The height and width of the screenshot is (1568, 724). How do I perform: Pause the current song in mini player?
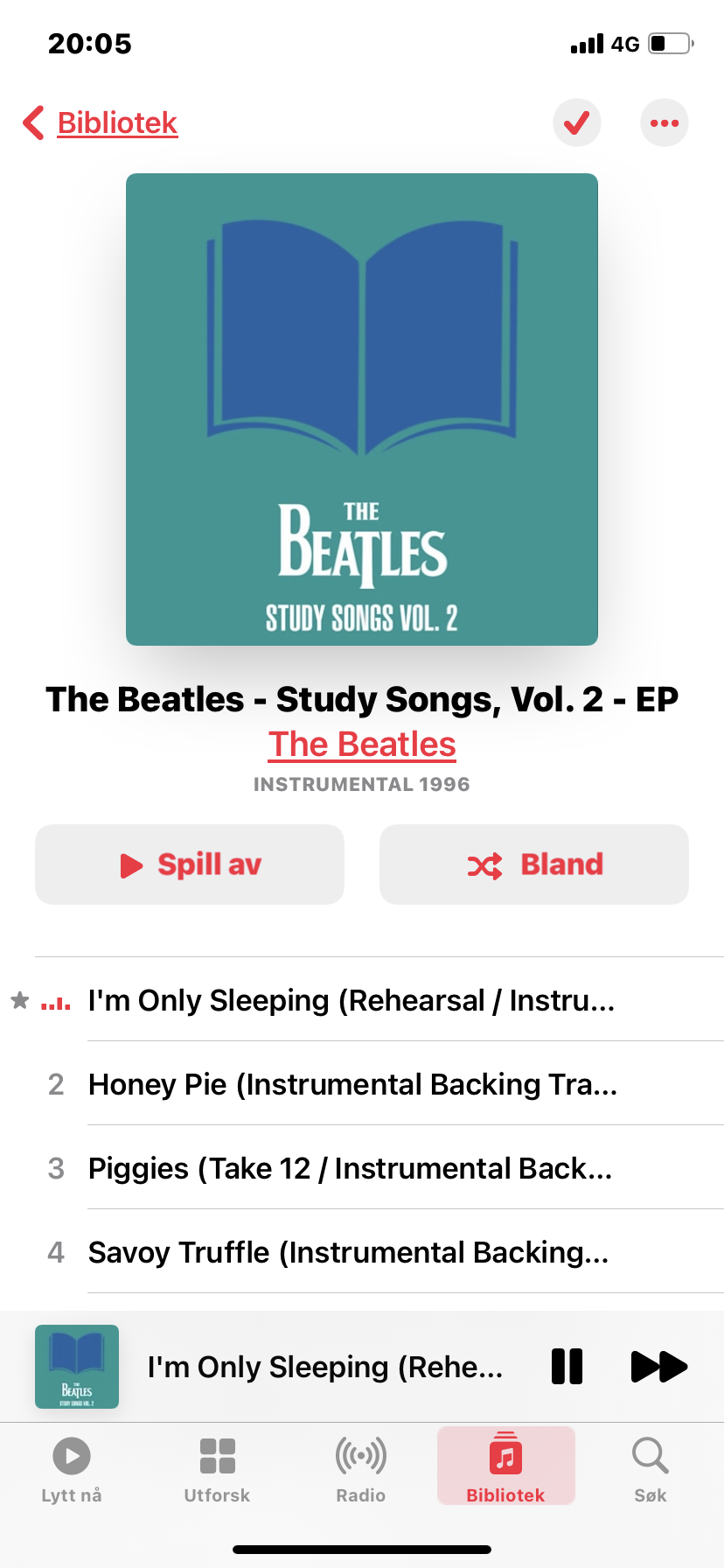567,1366
